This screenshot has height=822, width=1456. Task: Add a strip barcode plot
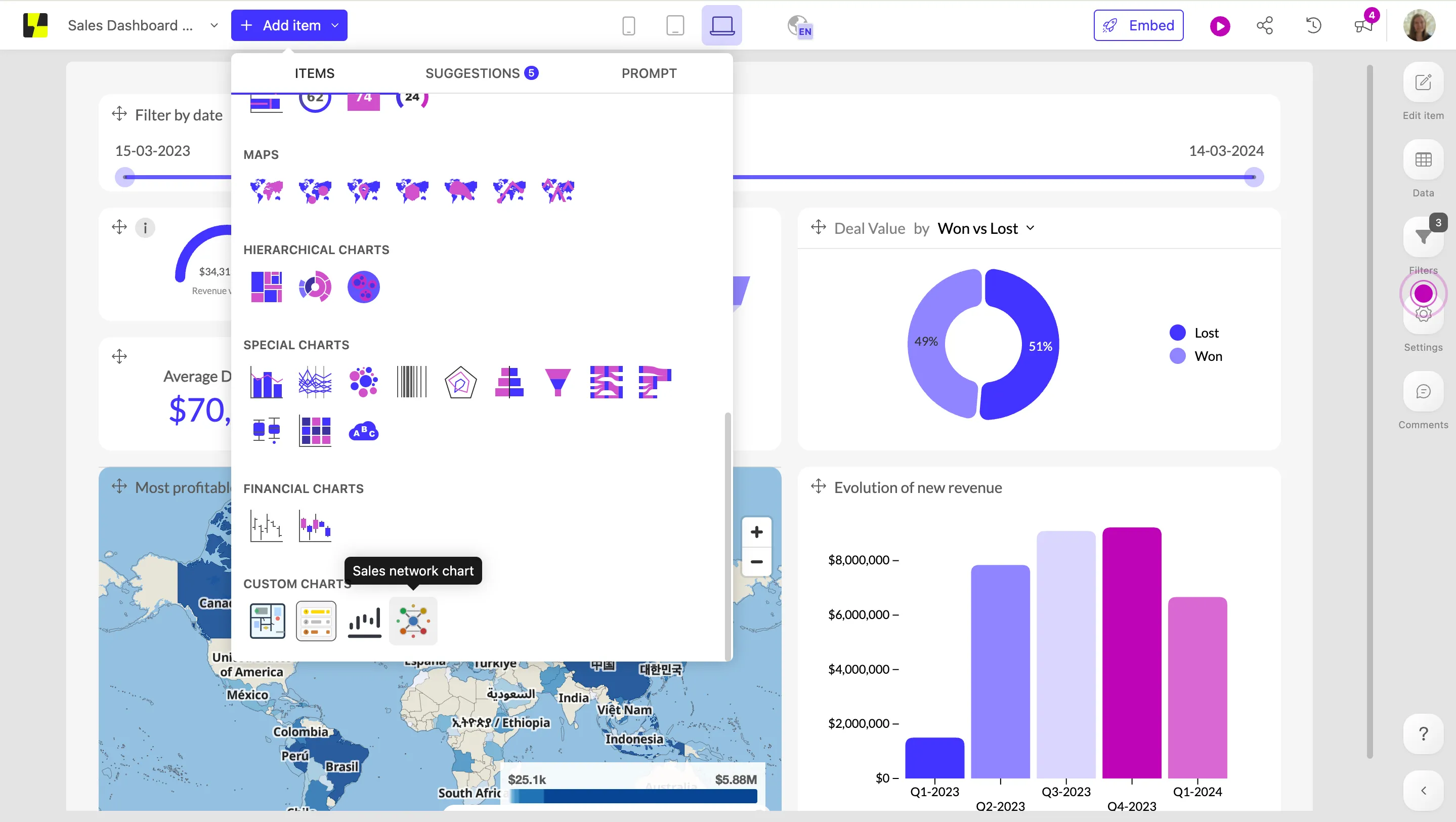click(x=412, y=382)
